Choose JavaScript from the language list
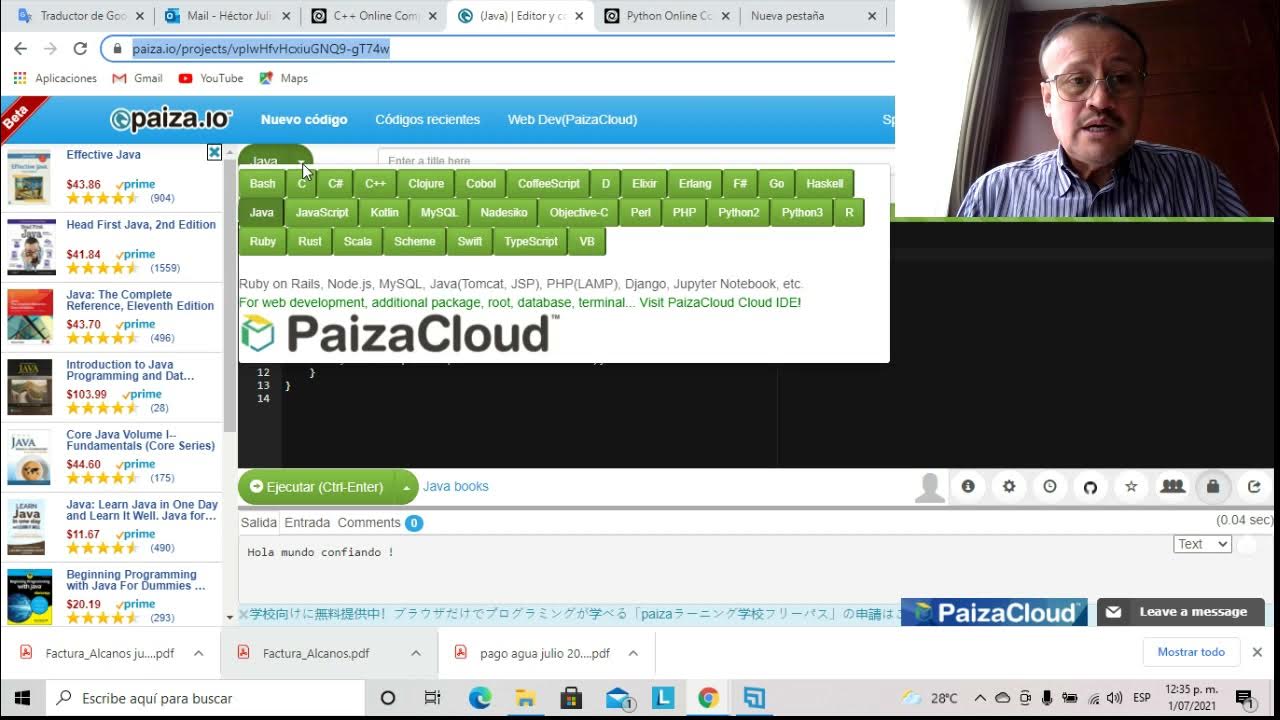 coord(322,212)
